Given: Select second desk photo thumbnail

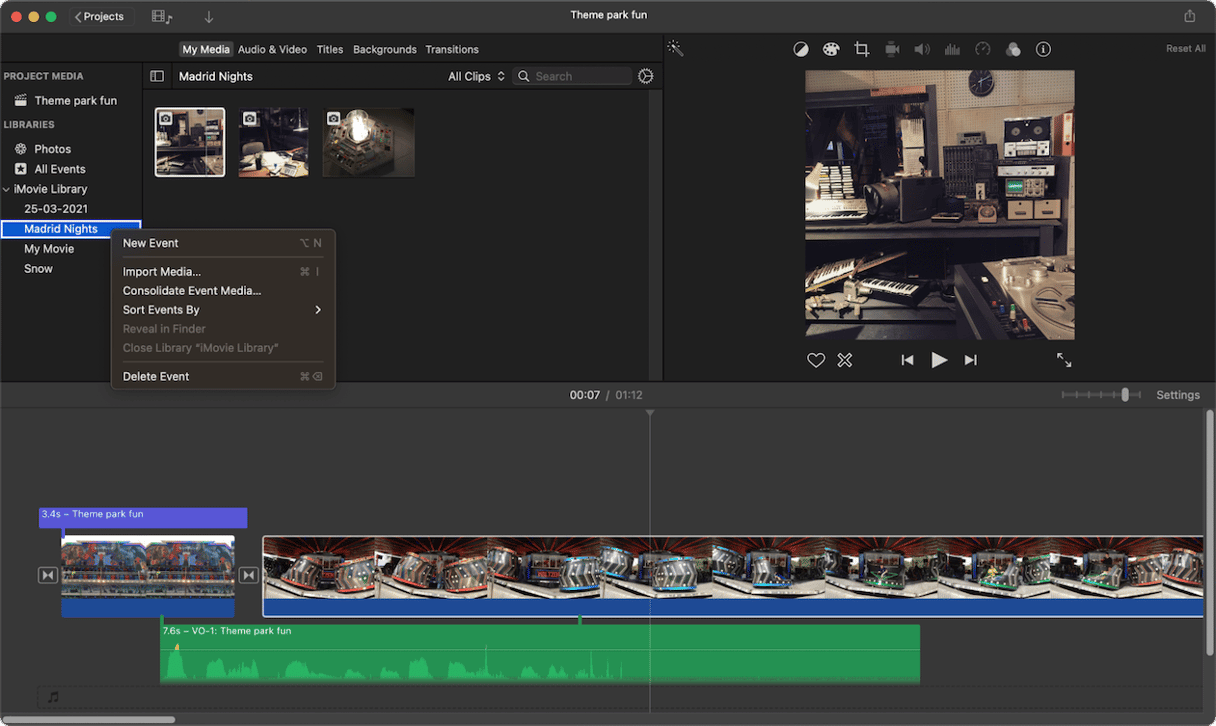Looking at the screenshot, I should click(274, 142).
